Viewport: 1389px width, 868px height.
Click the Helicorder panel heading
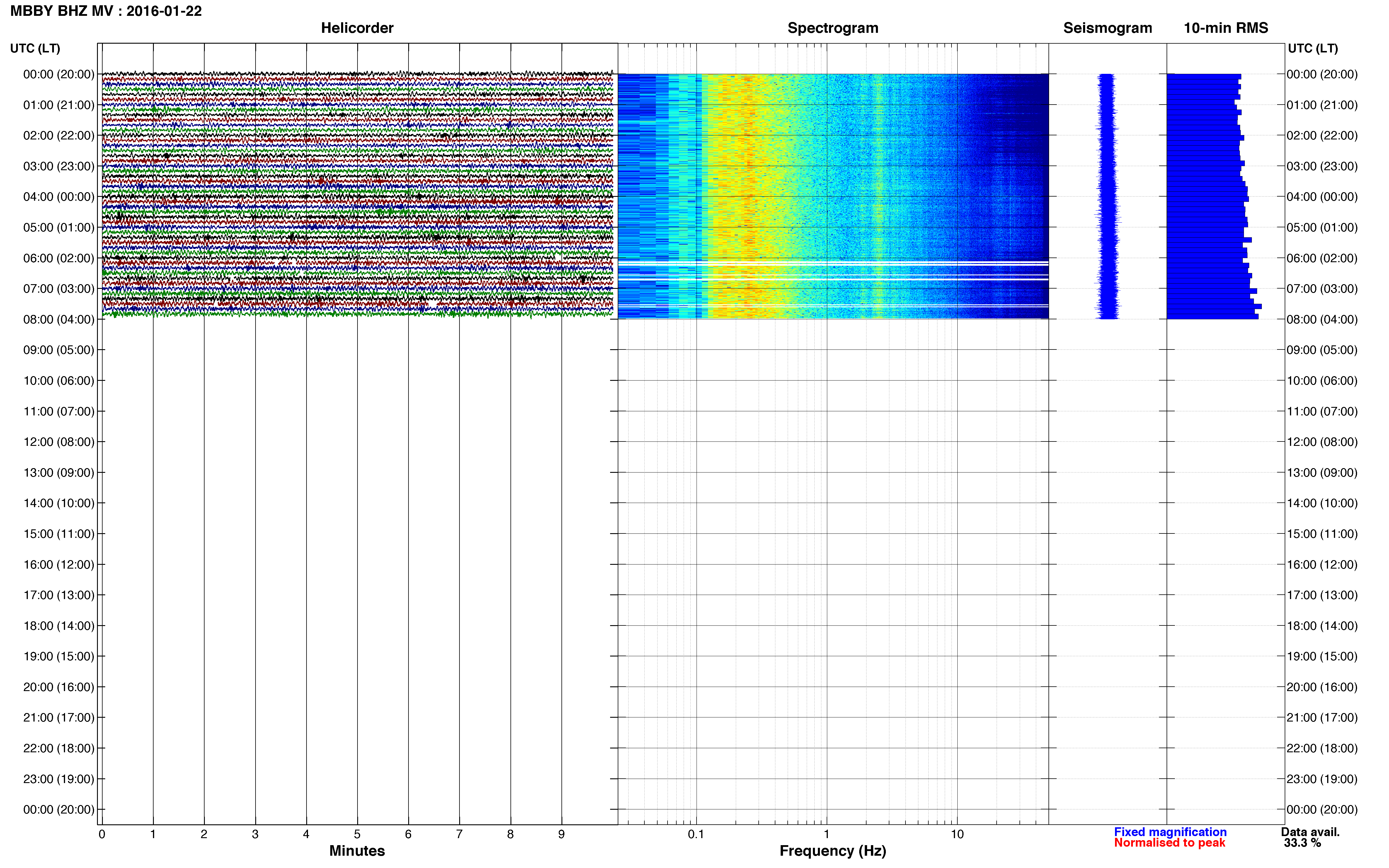357,28
